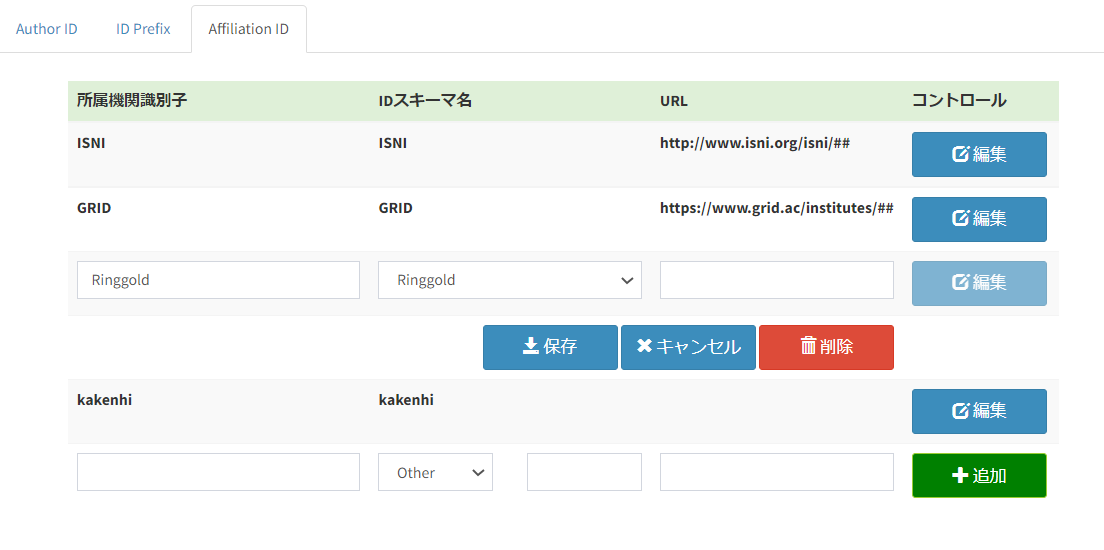The image size is (1104, 550).
Task: Click the edit button for the GRID row
Action: (979, 219)
